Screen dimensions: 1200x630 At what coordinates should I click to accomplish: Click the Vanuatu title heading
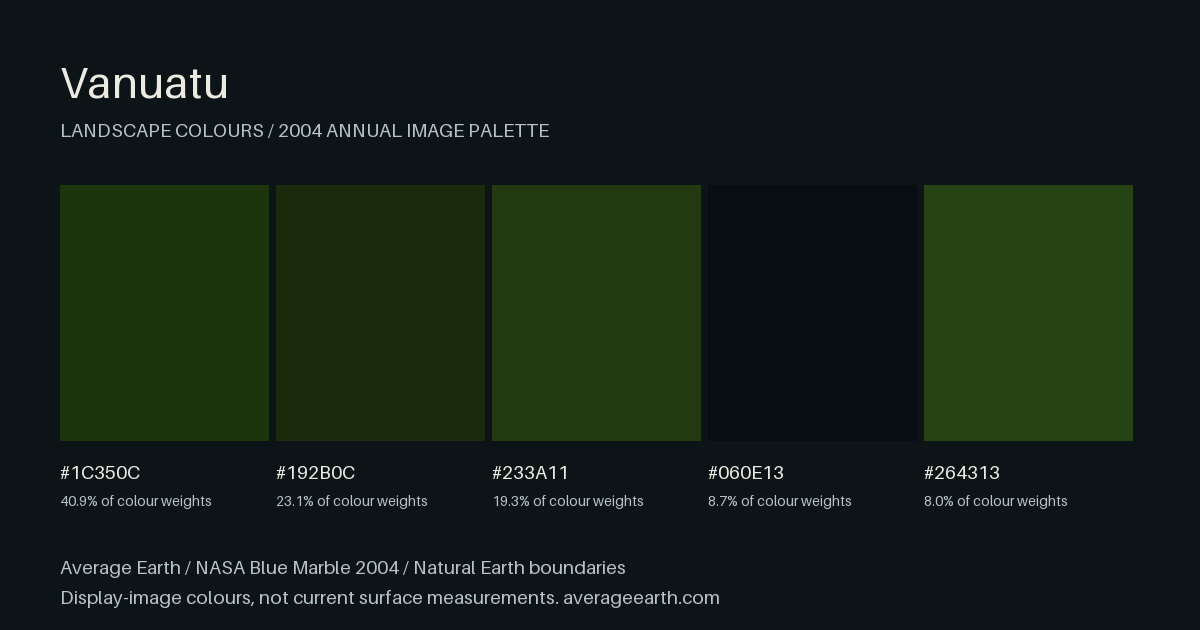[x=145, y=84]
